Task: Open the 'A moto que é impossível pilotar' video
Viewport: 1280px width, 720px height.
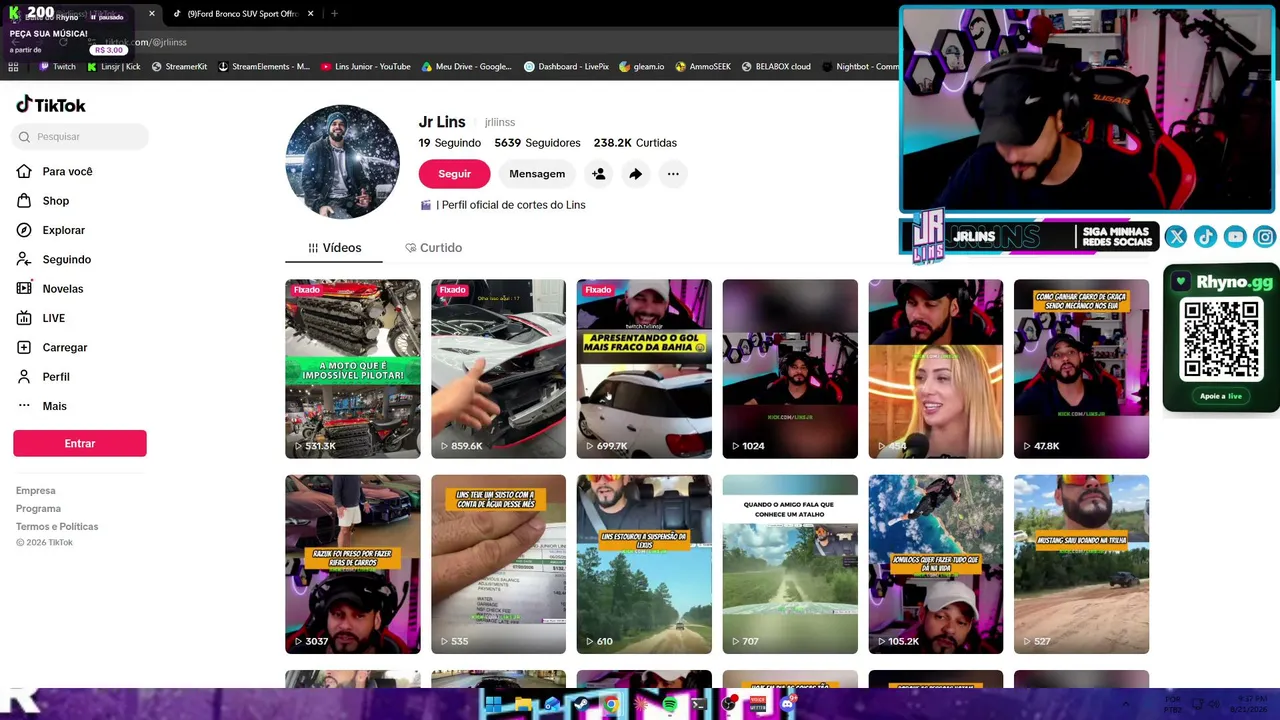Action: tap(353, 369)
